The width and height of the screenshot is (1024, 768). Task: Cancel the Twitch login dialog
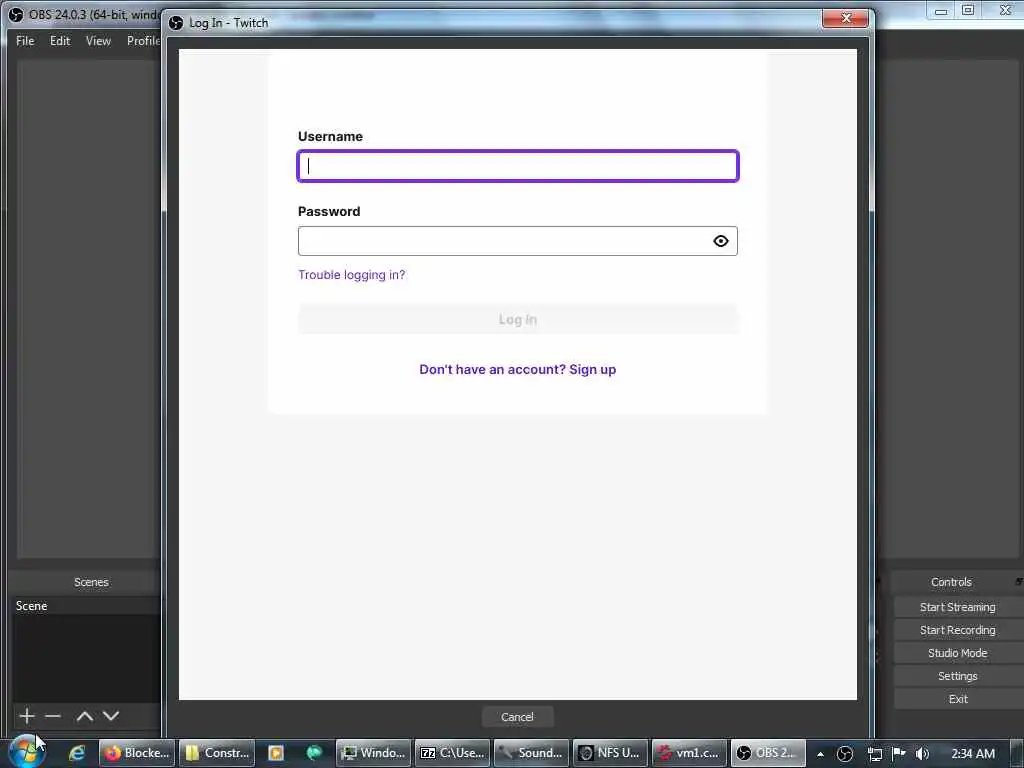[x=517, y=717]
